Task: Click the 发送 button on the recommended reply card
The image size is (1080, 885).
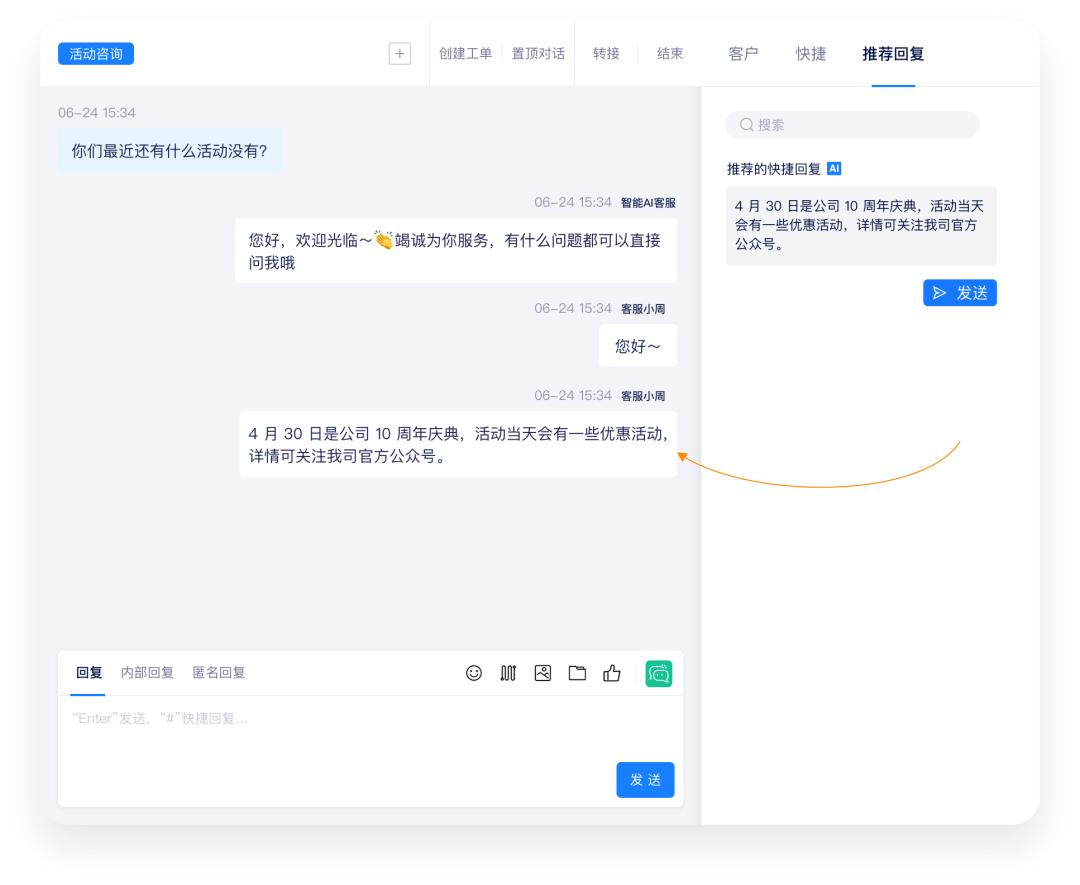Action: (x=959, y=293)
